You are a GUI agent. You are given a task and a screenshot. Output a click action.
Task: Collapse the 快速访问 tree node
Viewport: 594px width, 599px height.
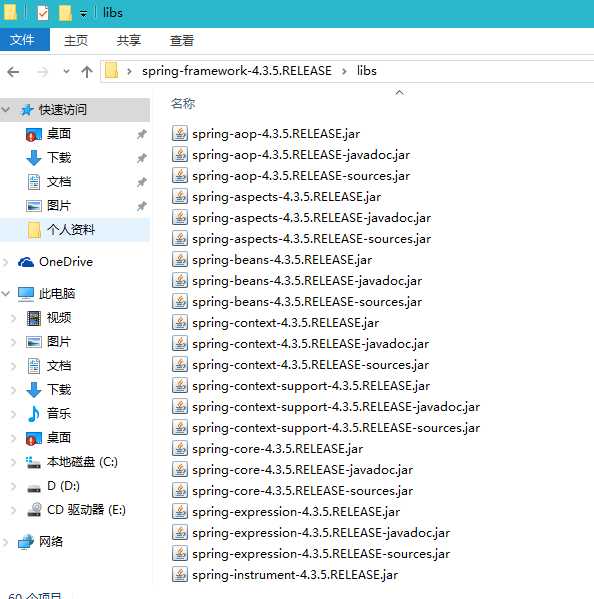point(6,110)
